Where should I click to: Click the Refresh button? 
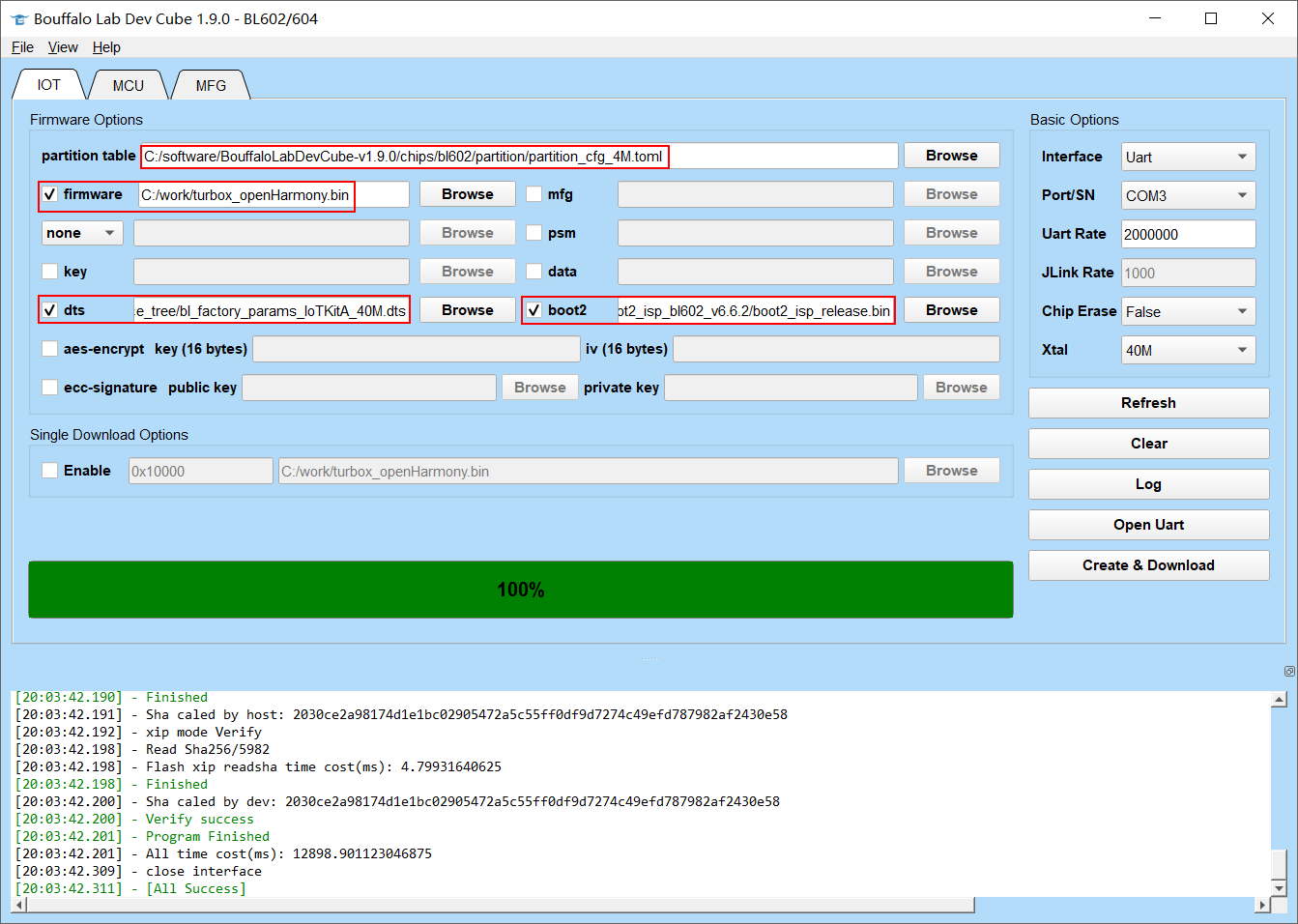[1148, 403]
